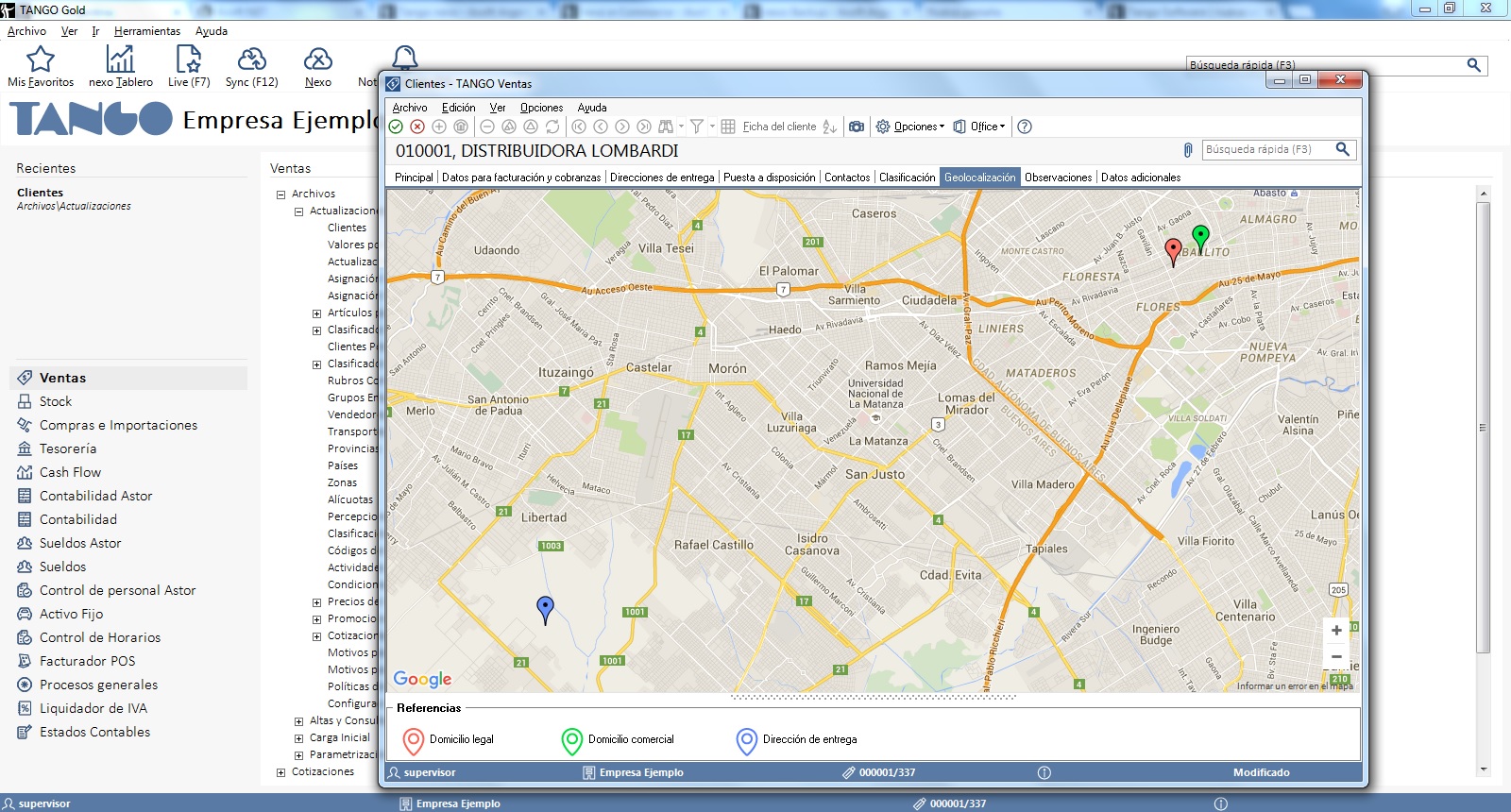Switch to the Datos adicionales tab

point(1141,178)
